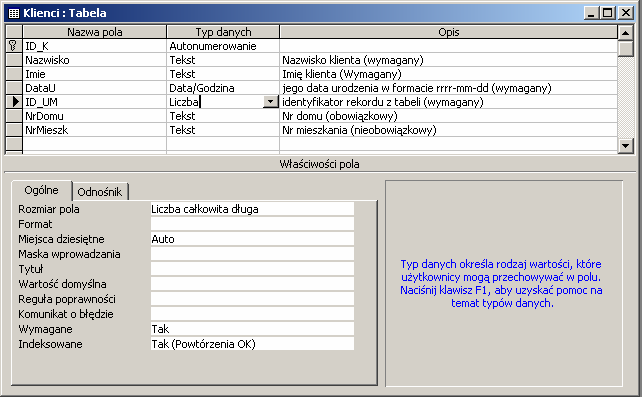Click the Autonumerowanie data type cell
Image resolution: width=642 pixels, height=397 pixels.
223,46
